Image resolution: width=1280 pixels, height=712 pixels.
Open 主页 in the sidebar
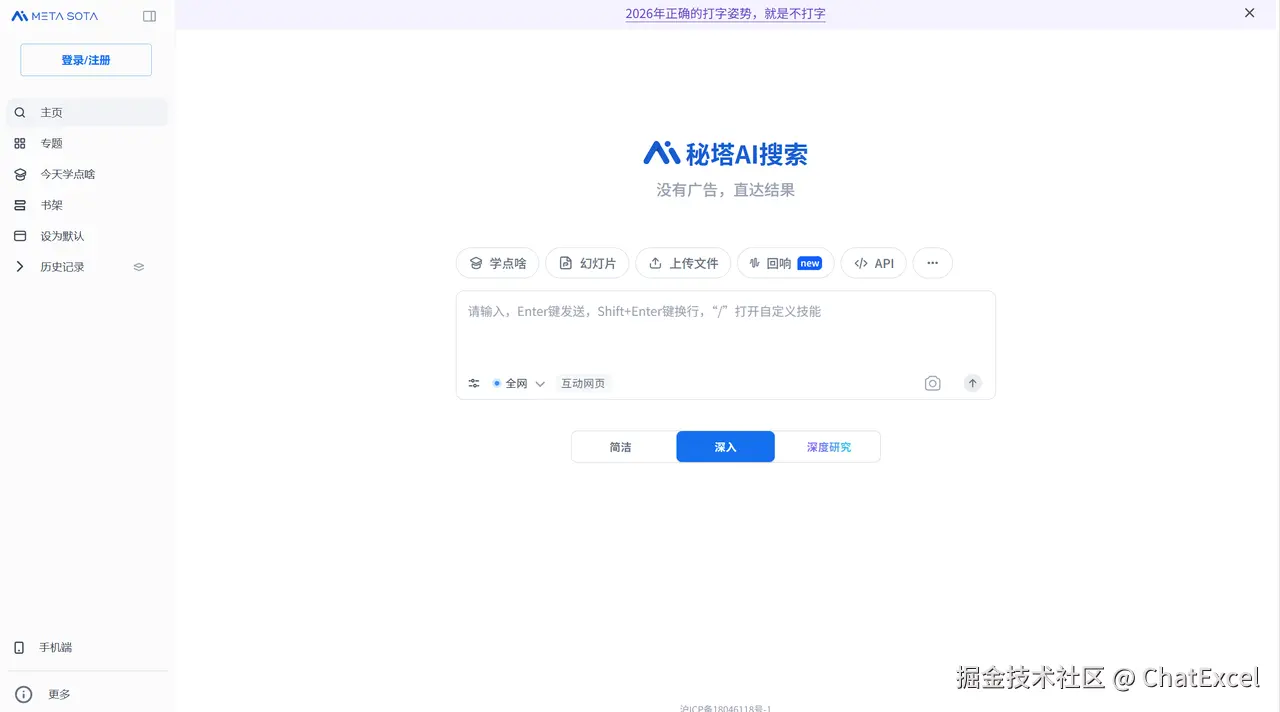[86, 113]
